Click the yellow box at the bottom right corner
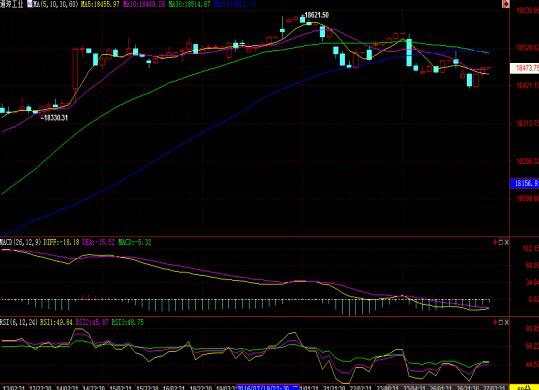Viewport: 539px width, 390px height. (x=524, y=387)
